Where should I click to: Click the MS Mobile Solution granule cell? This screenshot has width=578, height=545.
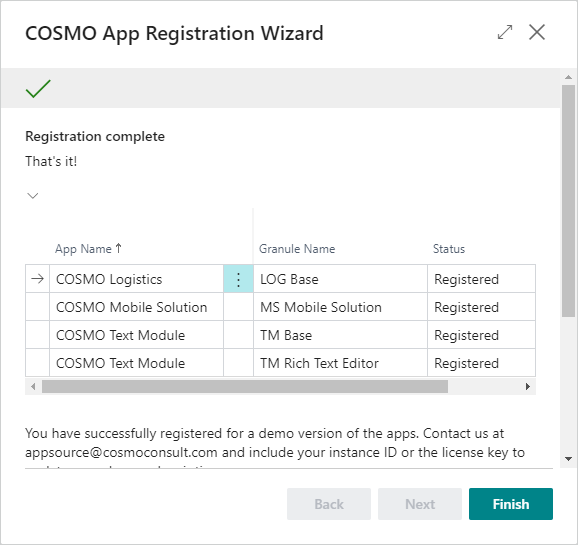[340, 307]
